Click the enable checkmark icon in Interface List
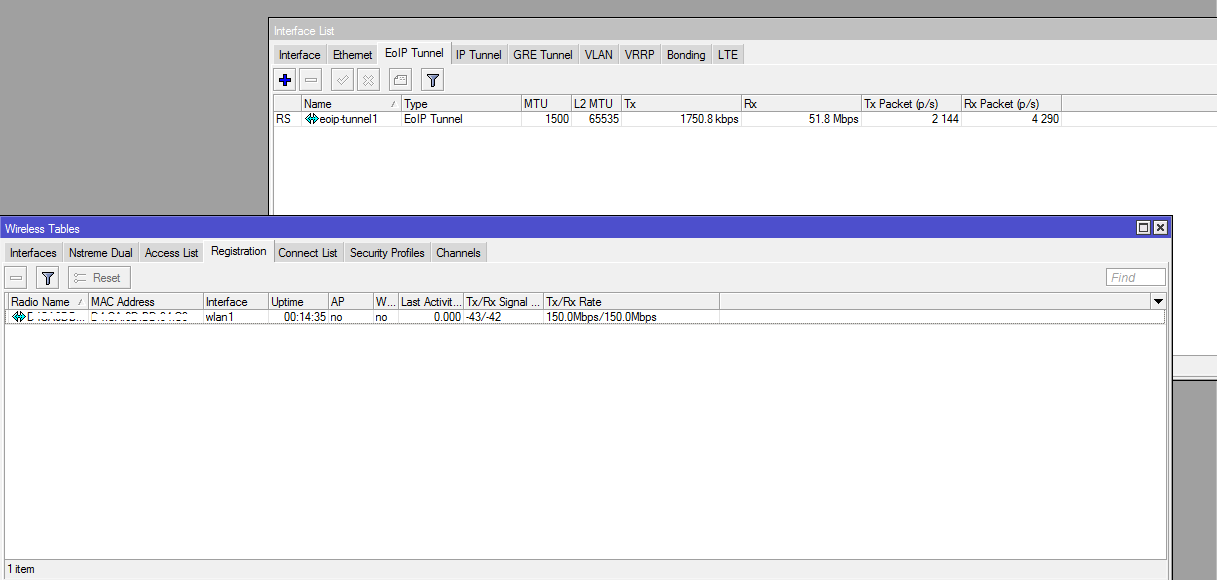The height and width of the screenshot is (580, 1218). pos(342,80)
